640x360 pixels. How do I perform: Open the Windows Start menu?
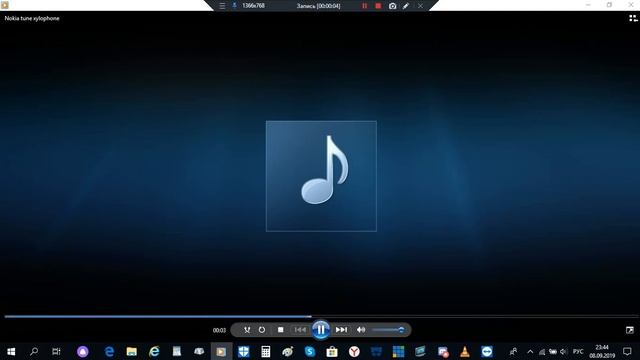point(11,351)
